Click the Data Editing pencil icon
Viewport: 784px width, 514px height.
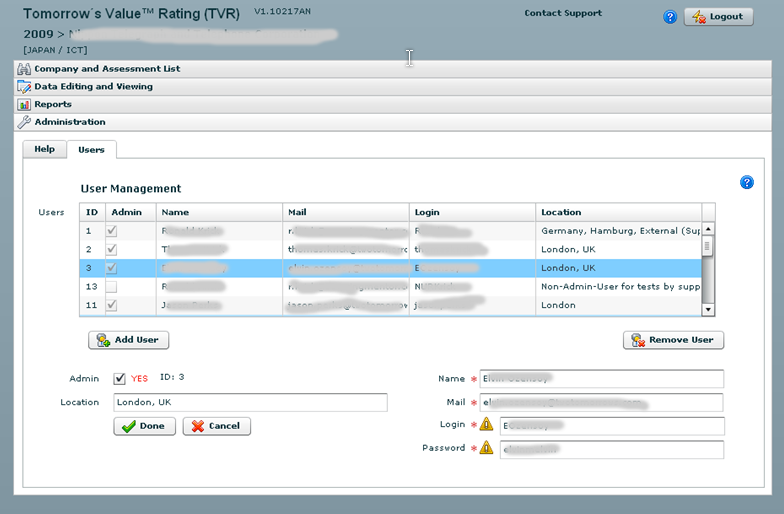point(24,87)
